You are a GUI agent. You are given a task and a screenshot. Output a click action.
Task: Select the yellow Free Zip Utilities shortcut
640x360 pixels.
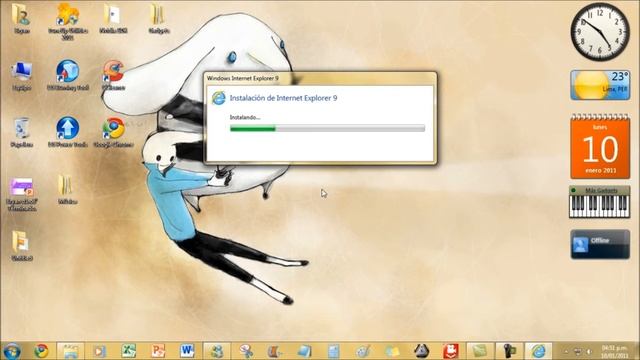pos(68,21)
